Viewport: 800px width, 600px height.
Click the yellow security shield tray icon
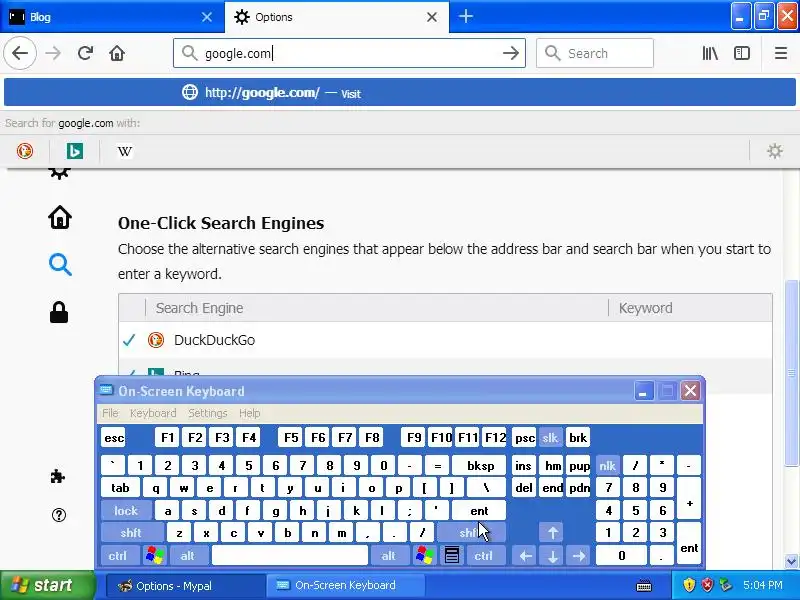689,585
